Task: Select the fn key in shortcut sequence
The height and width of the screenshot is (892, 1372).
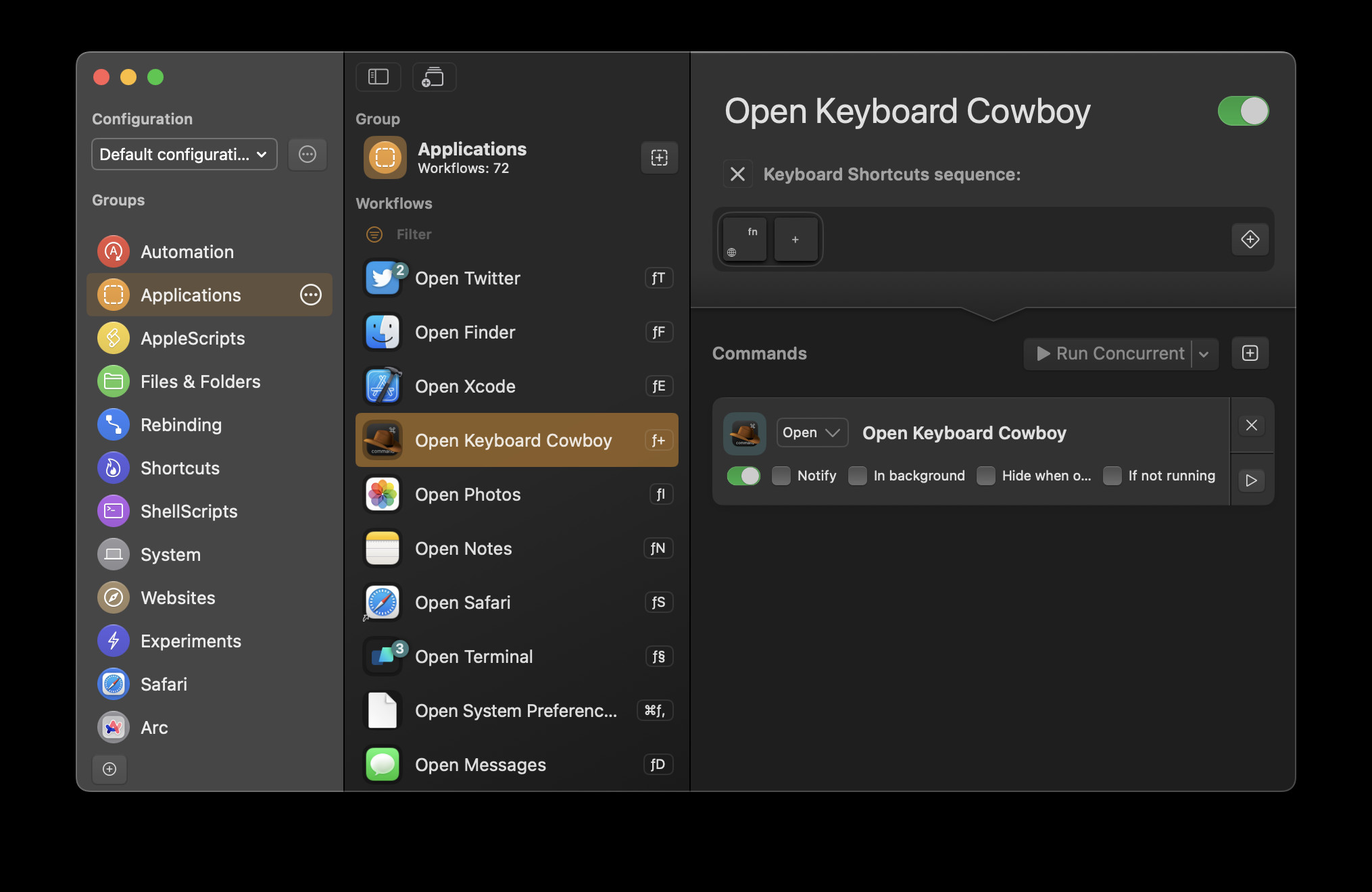Action: (x=745, y=239)
